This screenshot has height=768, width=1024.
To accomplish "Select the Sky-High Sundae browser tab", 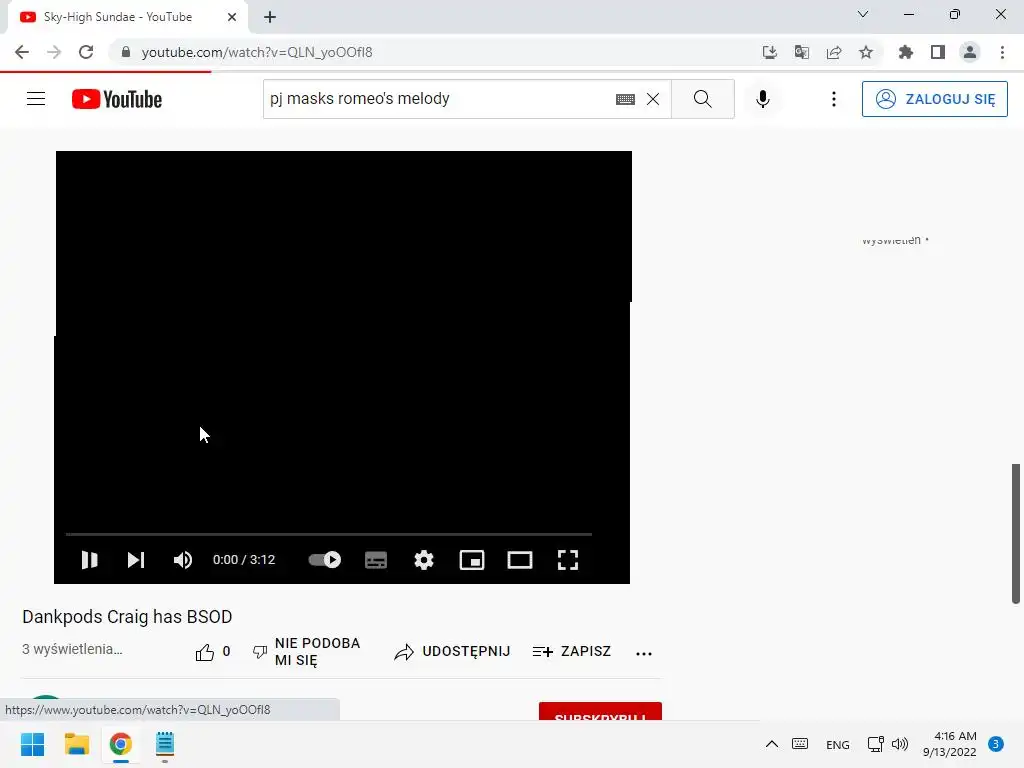I will coord(127,17).
